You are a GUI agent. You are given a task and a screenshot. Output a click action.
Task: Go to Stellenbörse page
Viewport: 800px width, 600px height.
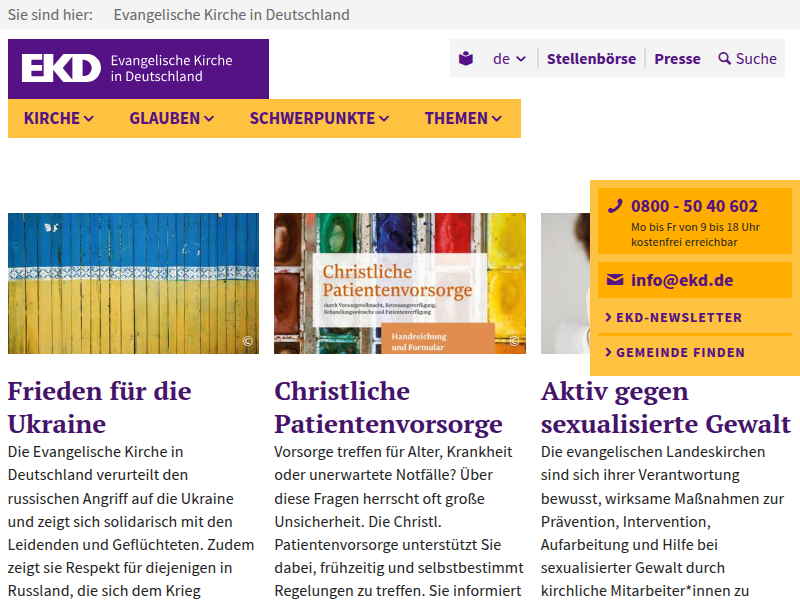tap(591, 59)
